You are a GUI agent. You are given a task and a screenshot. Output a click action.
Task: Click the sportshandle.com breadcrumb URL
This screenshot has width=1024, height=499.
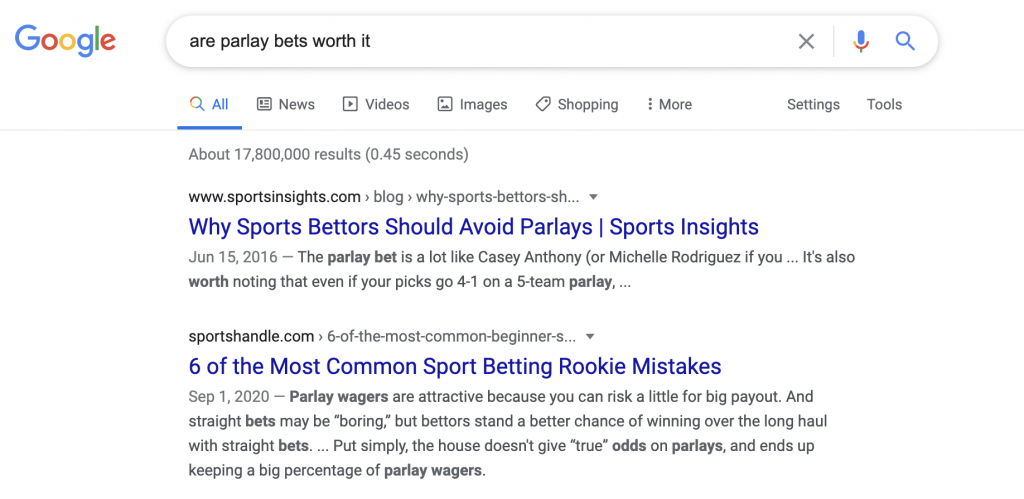click(x=251, y=337)
